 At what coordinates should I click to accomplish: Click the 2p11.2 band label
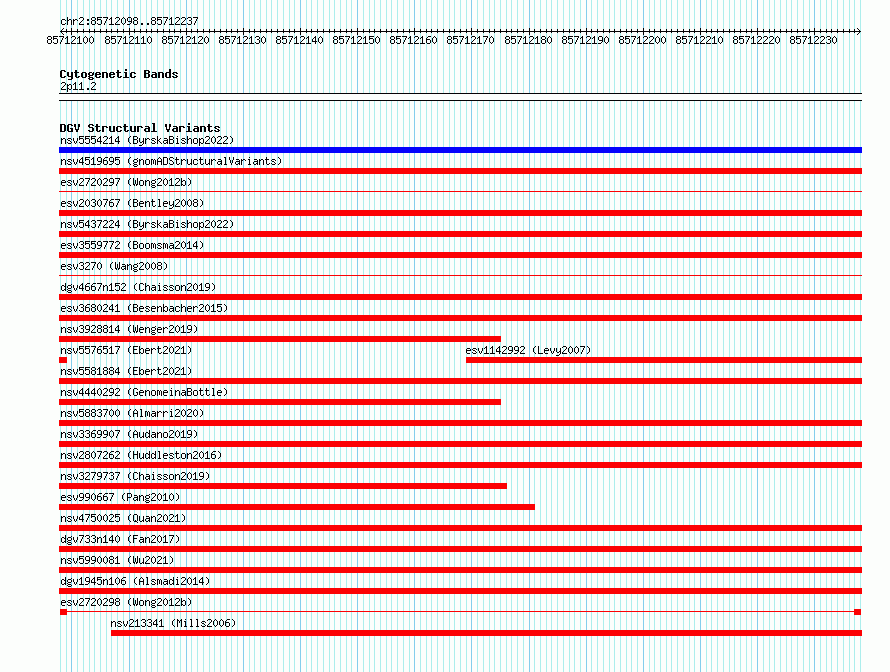(x=78, y=86)
